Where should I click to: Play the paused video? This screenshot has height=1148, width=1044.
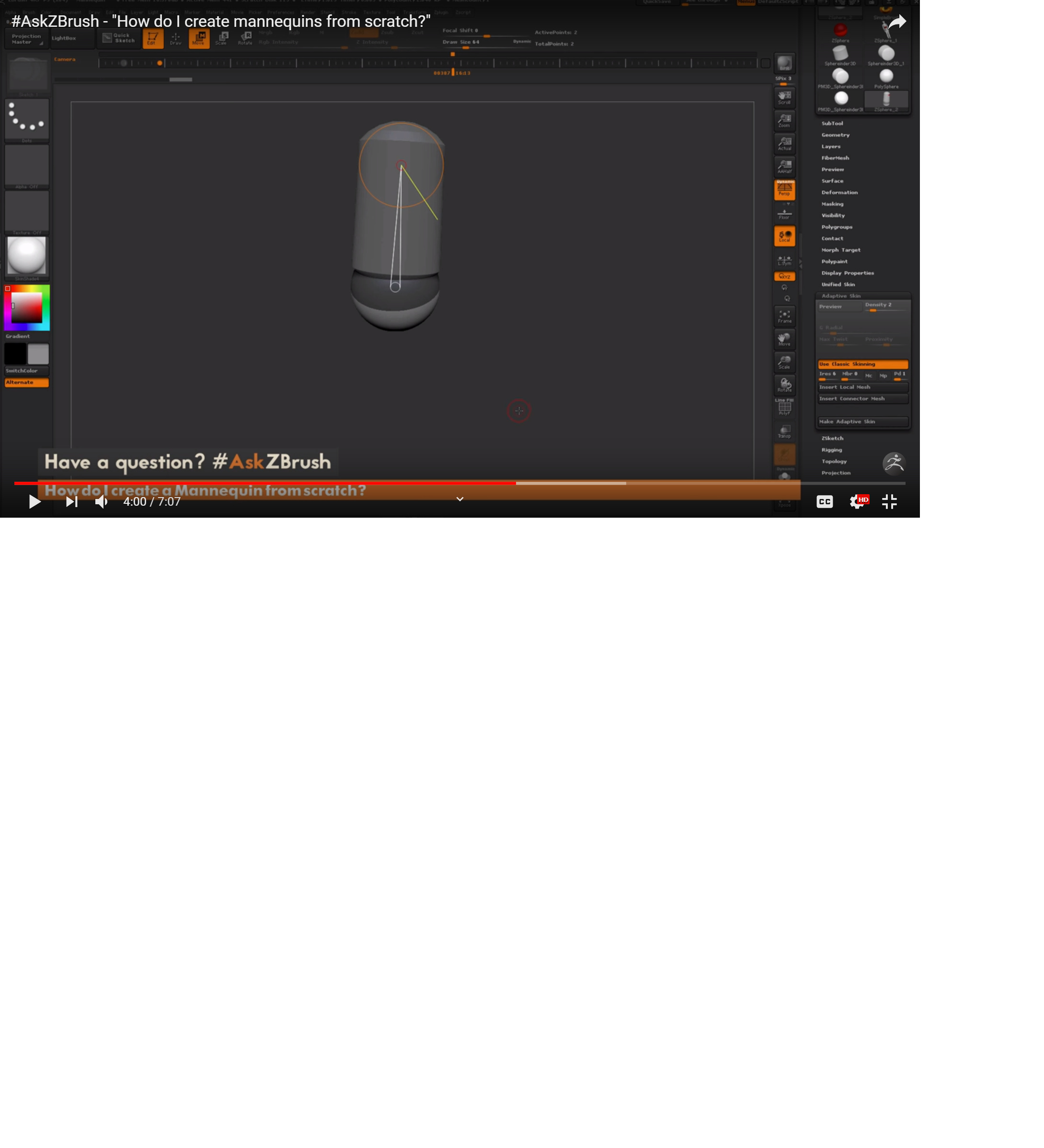pyautogui.click(x=34, y=502)
